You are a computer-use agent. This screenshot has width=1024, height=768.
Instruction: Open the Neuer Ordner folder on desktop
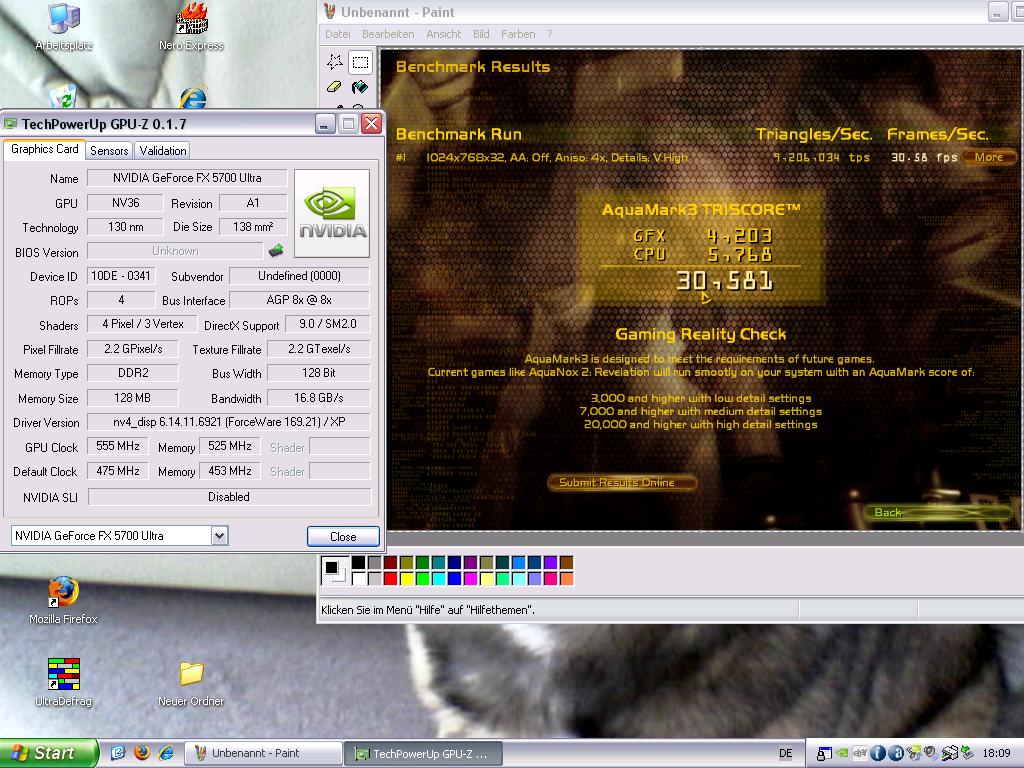[x=191, y=683]
